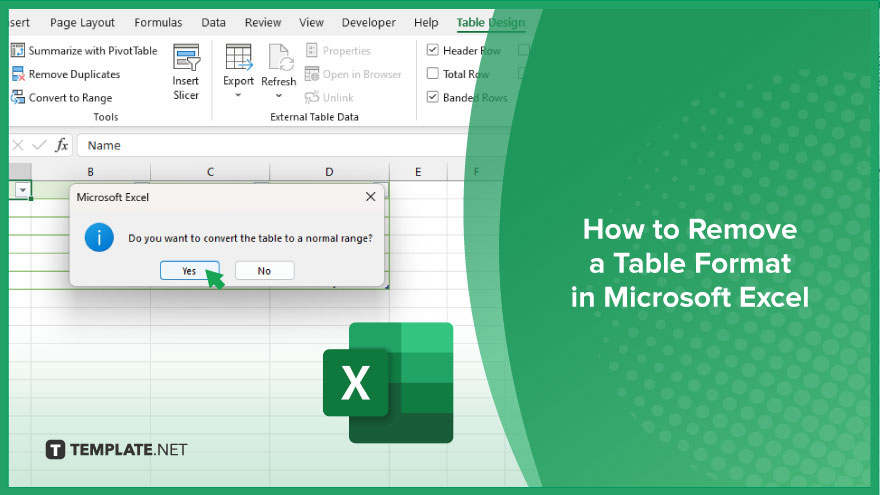The image size is (880, 495).
Task: Click No in the convert dialog
Action: pyautogui.click(x=264, y=271)
